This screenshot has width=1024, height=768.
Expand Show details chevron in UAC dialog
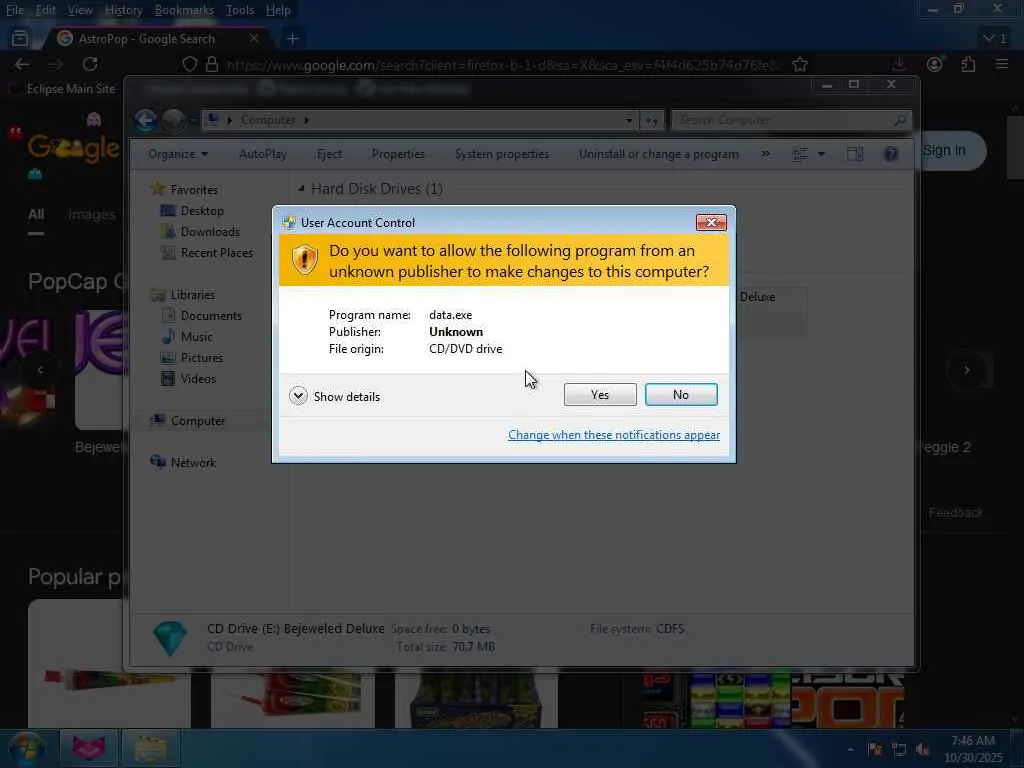click(298, 396)
